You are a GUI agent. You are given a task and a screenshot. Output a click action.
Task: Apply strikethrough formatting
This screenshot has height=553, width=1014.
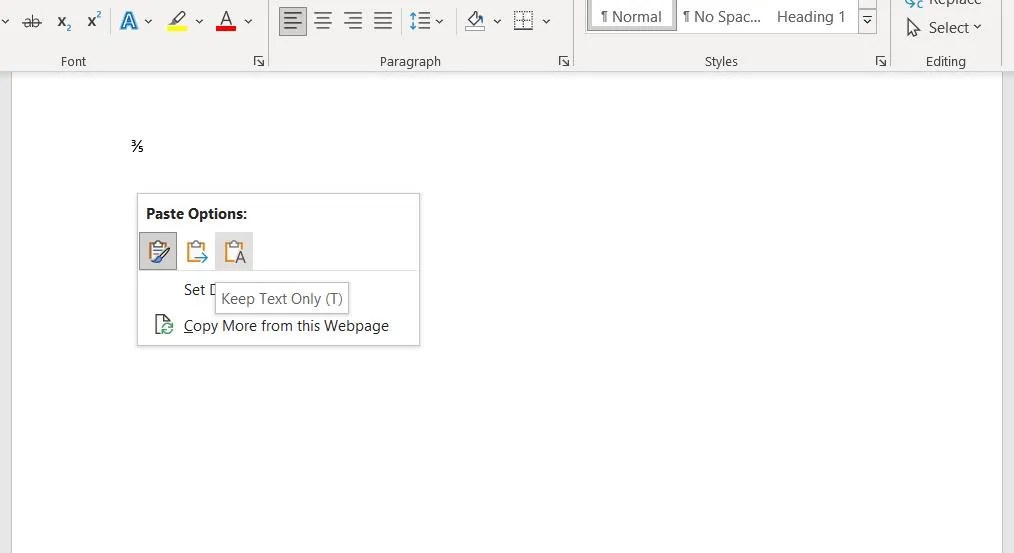[31, 22]
